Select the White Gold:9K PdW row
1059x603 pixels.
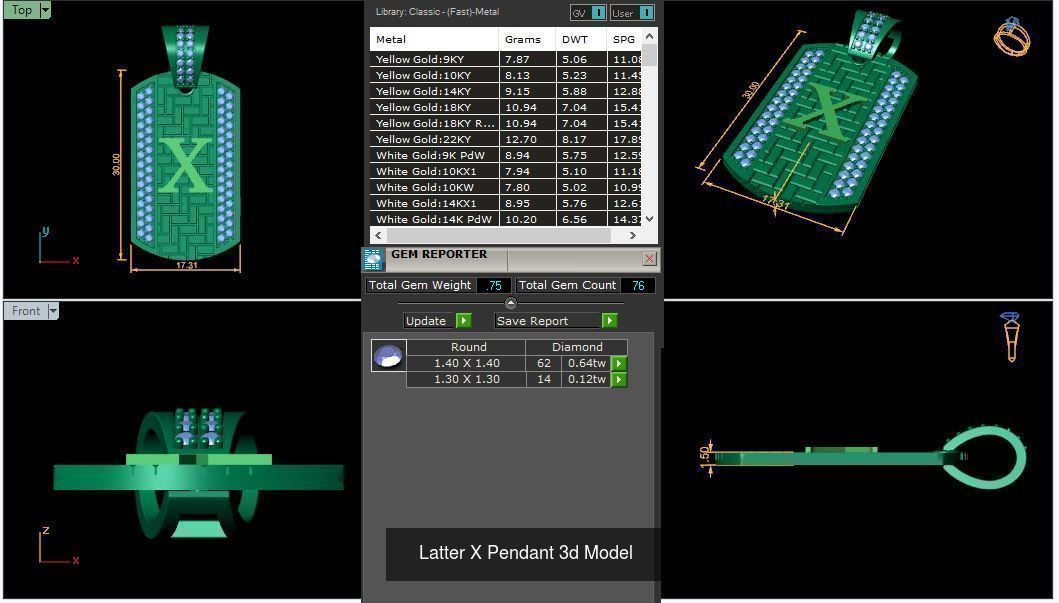[505, 155]
